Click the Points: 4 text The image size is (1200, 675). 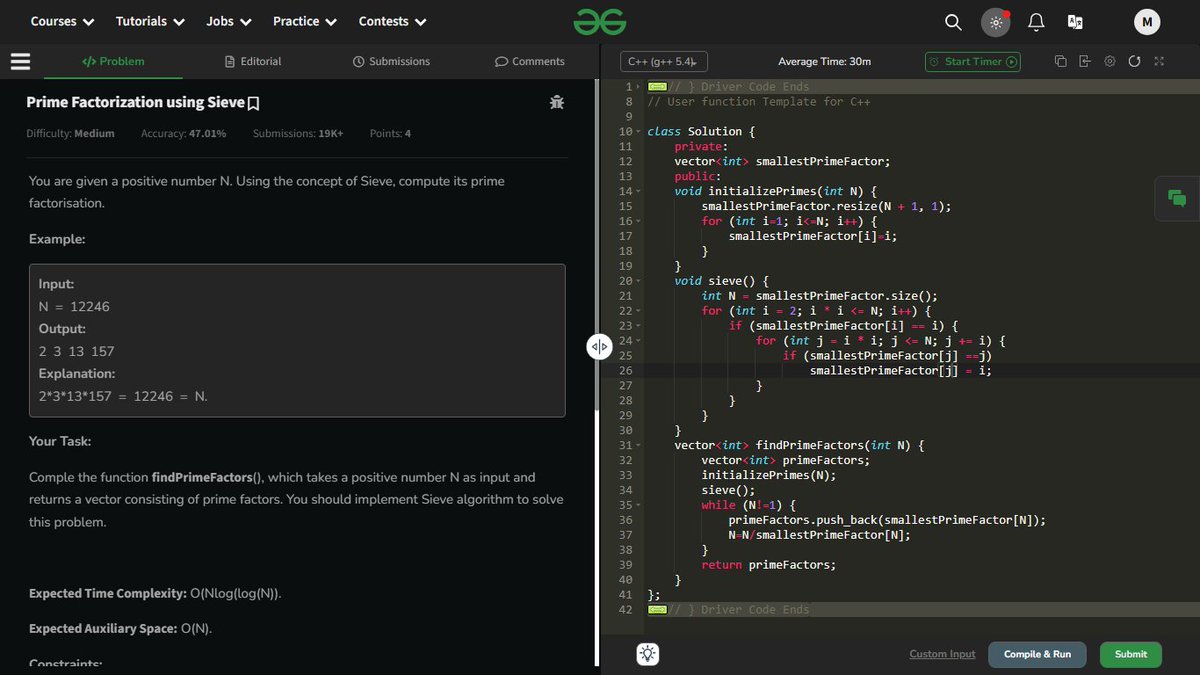390,133
